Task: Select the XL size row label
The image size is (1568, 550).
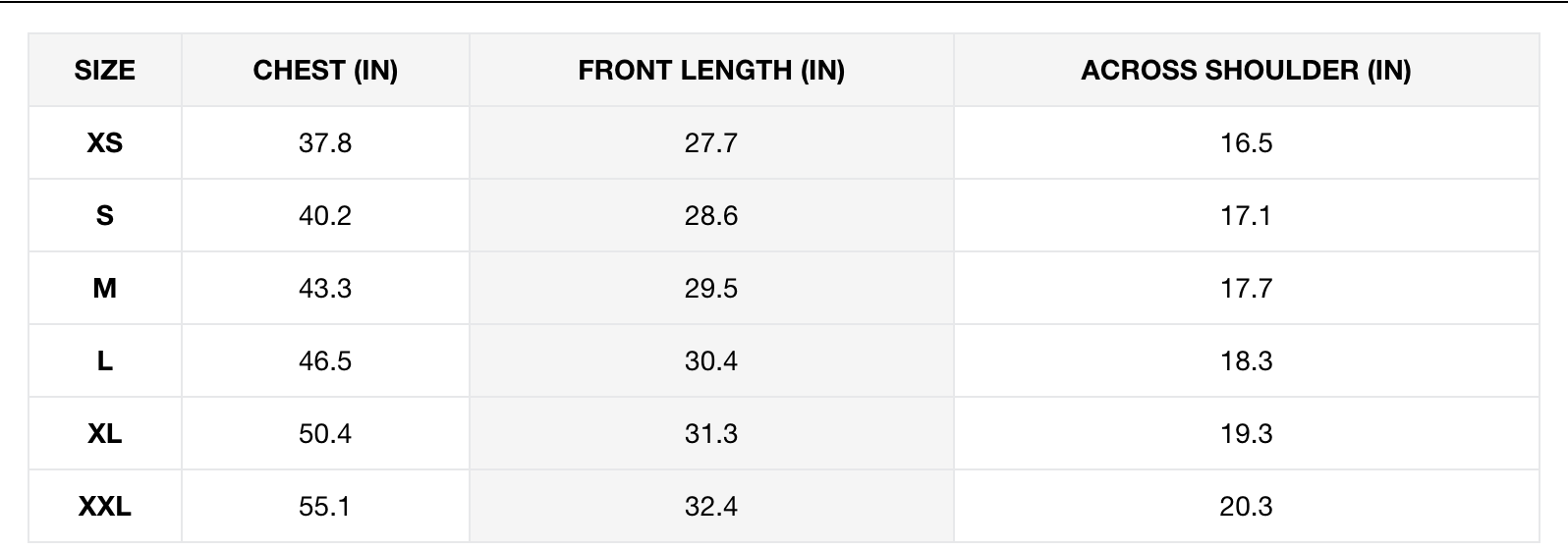Action: (105, 434)
